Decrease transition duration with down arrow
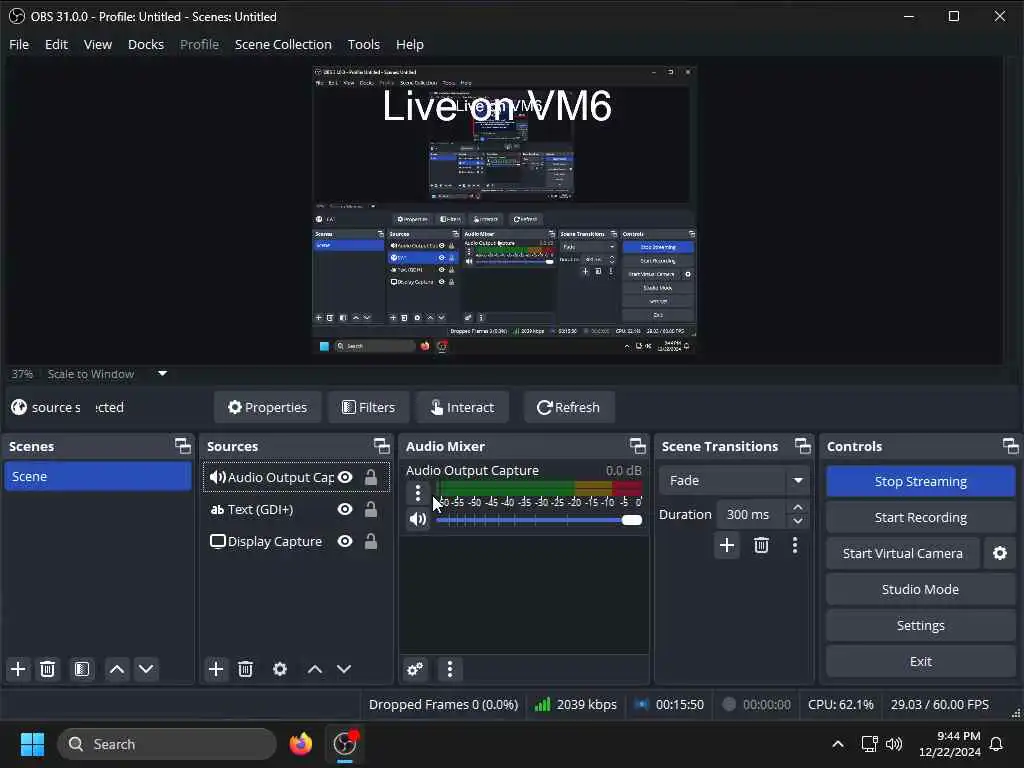Screen dimensions: 1024x768 point(797,521)
